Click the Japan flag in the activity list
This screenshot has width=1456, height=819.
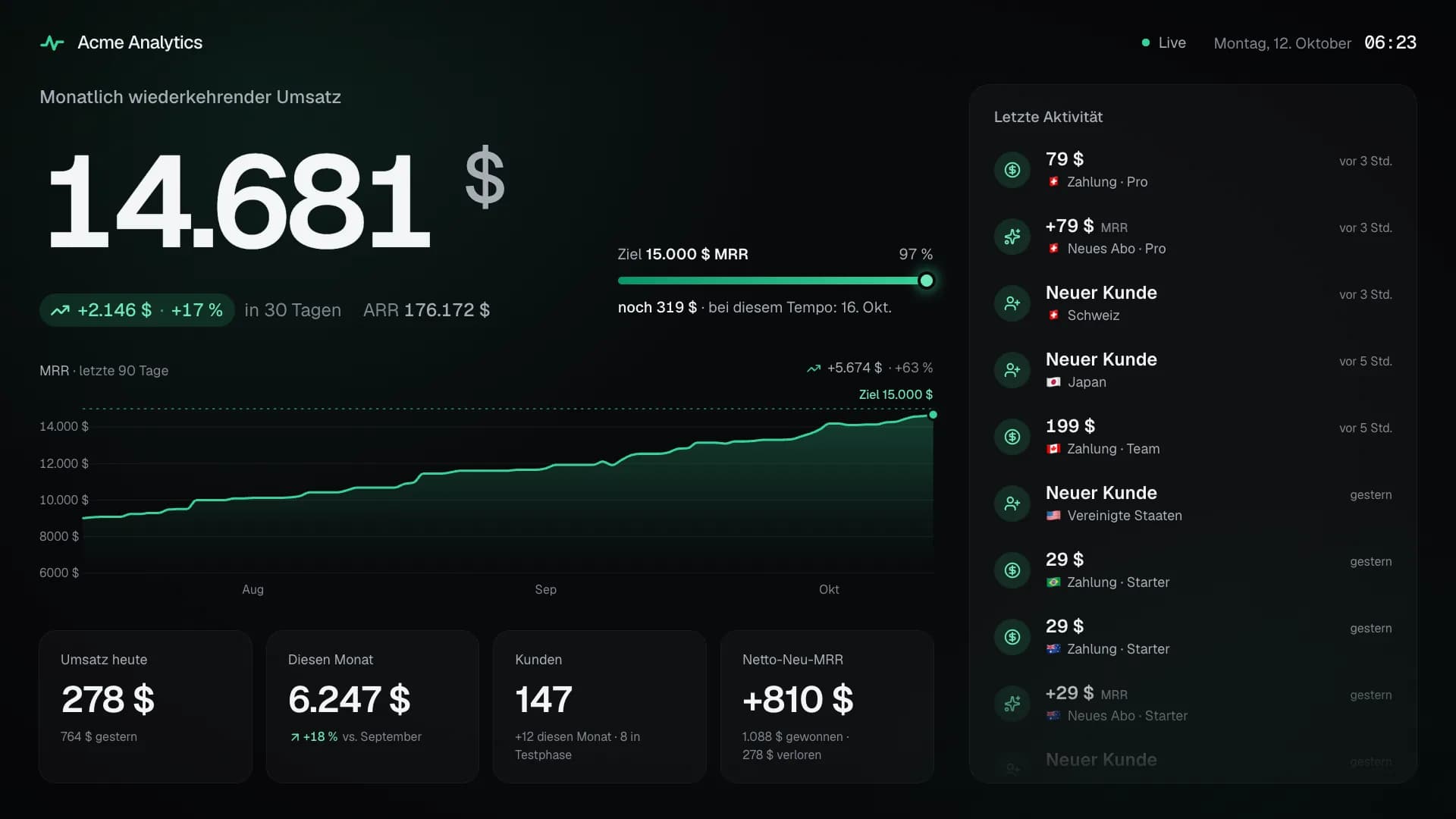pos(1053,382)
